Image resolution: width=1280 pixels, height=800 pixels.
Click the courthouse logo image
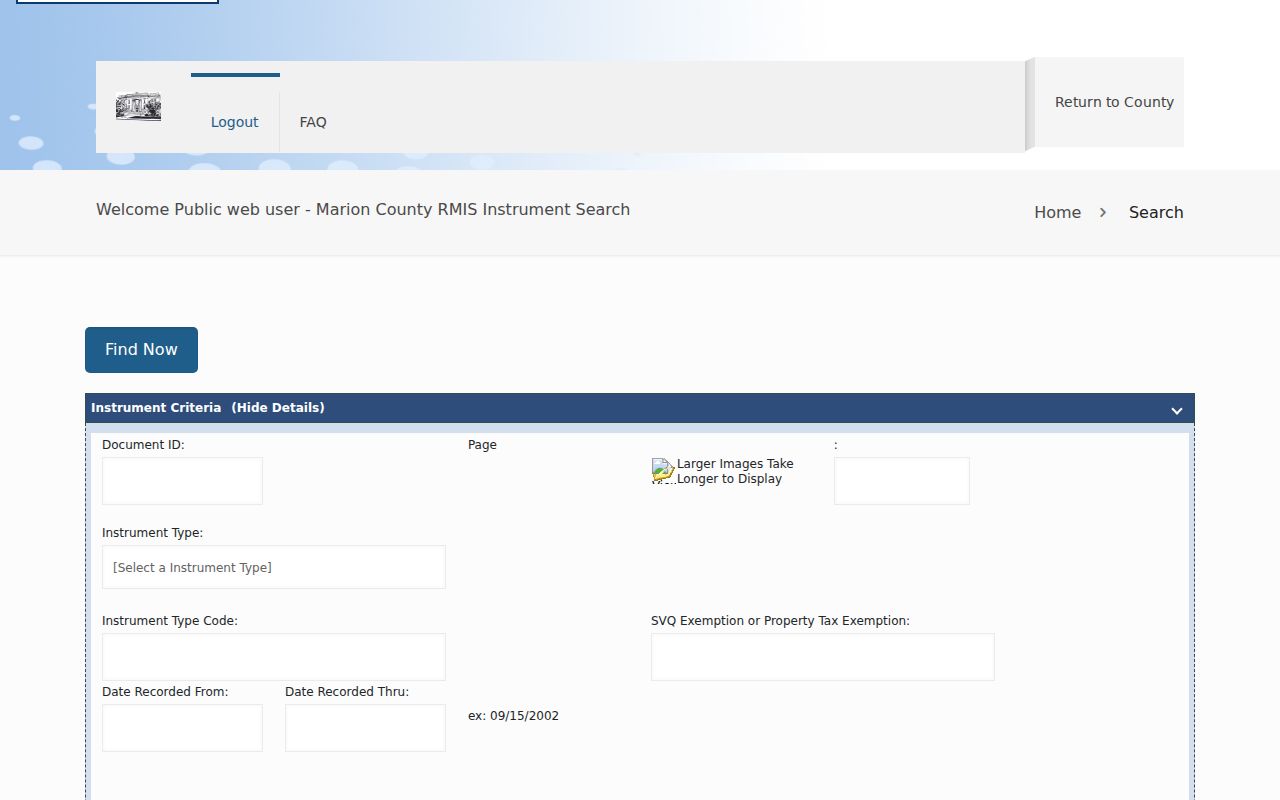[x=138, y=106]
